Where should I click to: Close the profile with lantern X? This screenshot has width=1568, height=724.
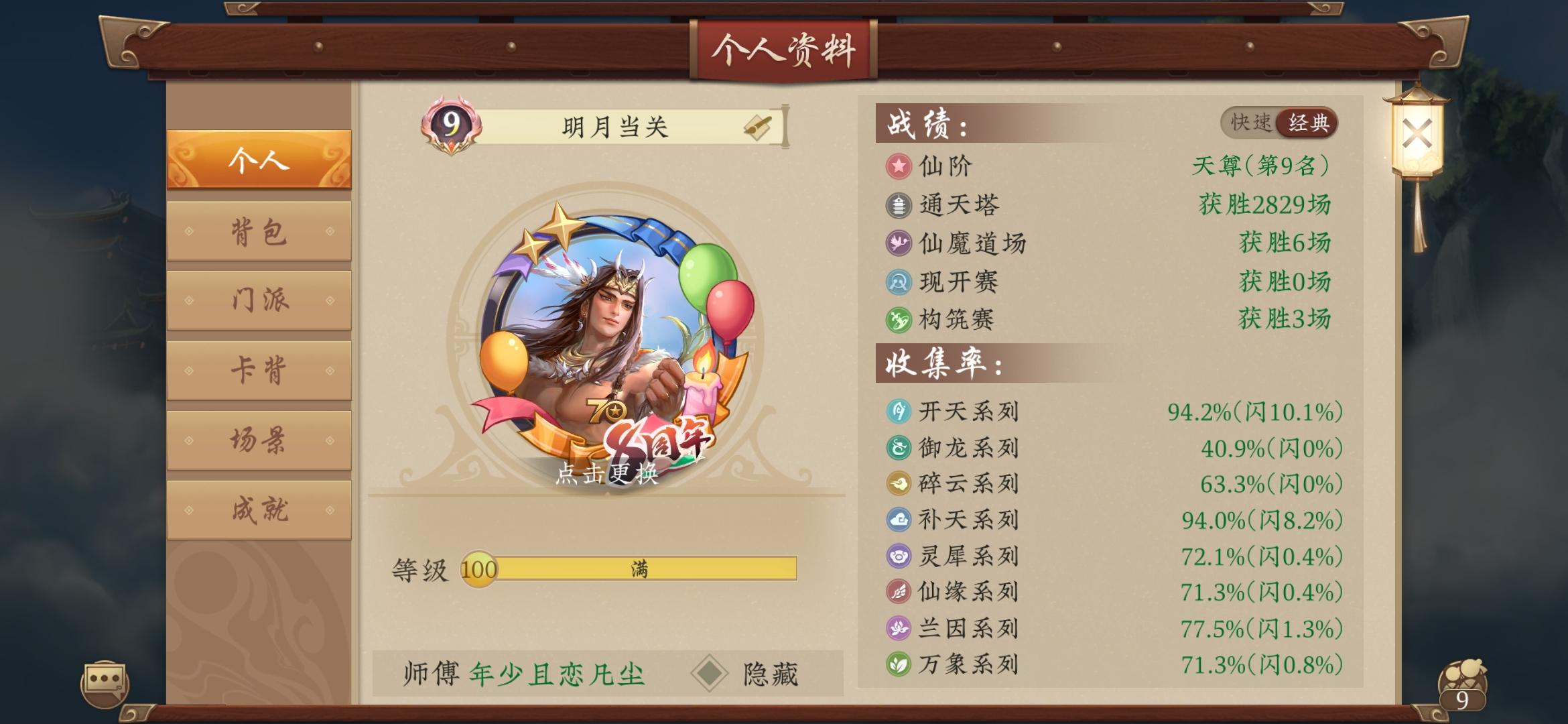[x=1417, y=134]
